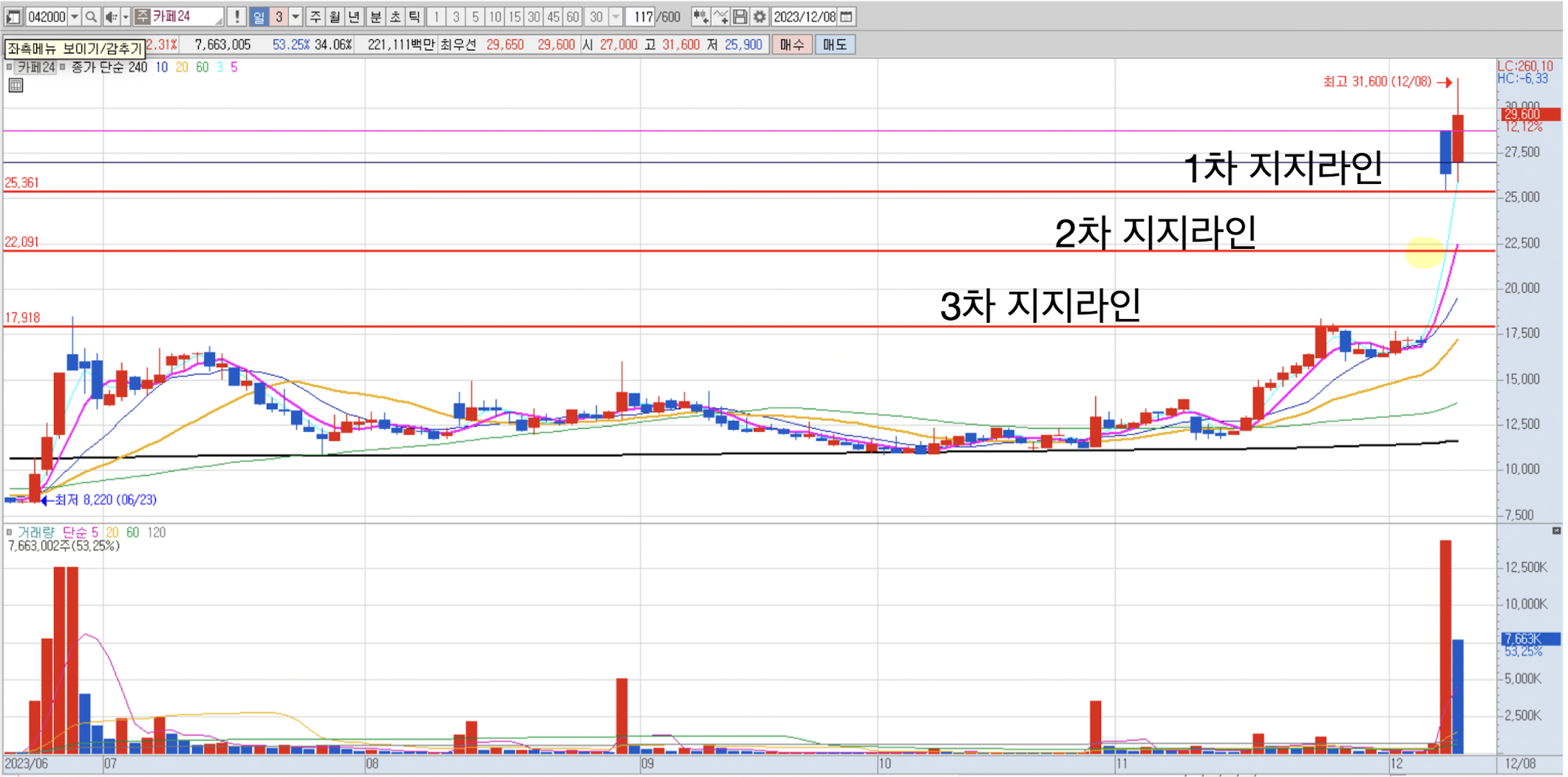The width and height of the screenshot is (1568, 777).
Task: Click the 25,361 support line label
Action: coord(22,182)
